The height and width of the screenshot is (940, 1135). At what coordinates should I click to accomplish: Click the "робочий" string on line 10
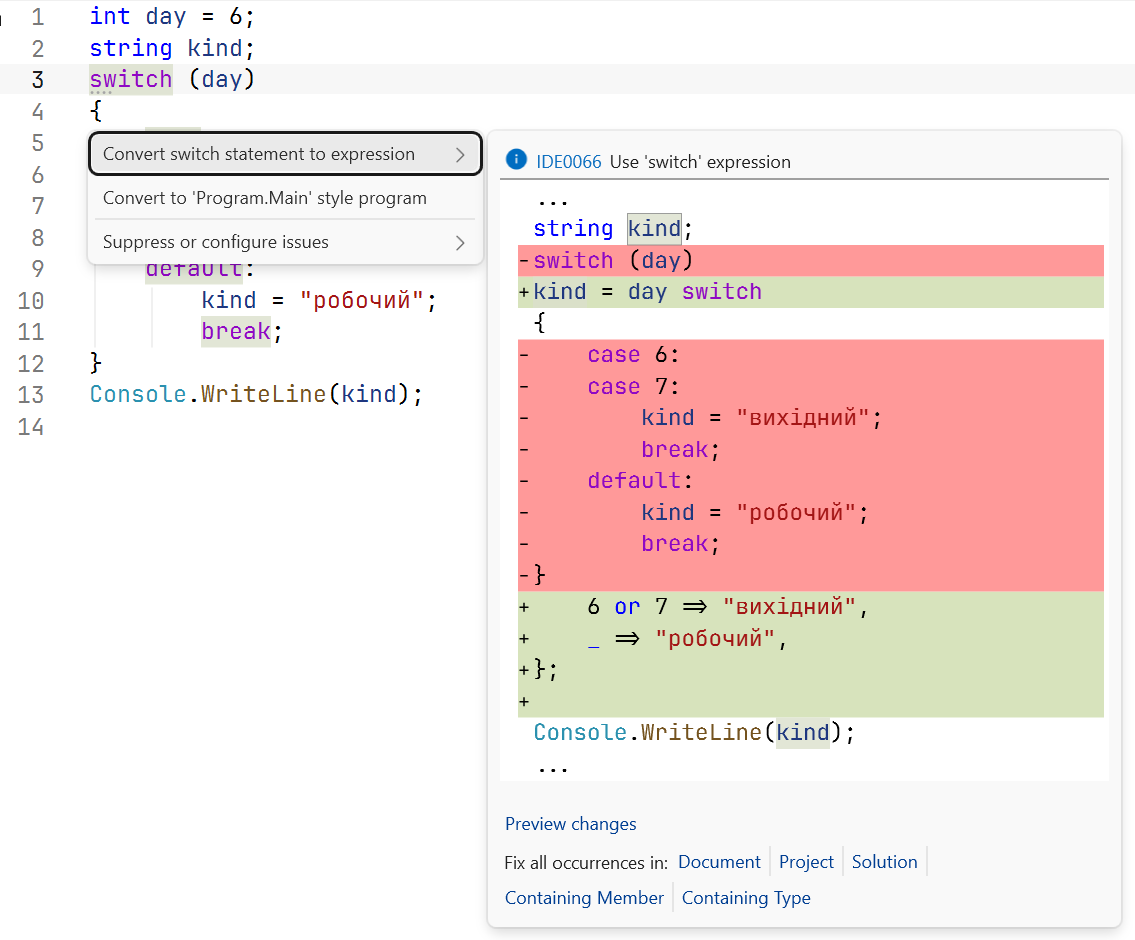(362, 300)
